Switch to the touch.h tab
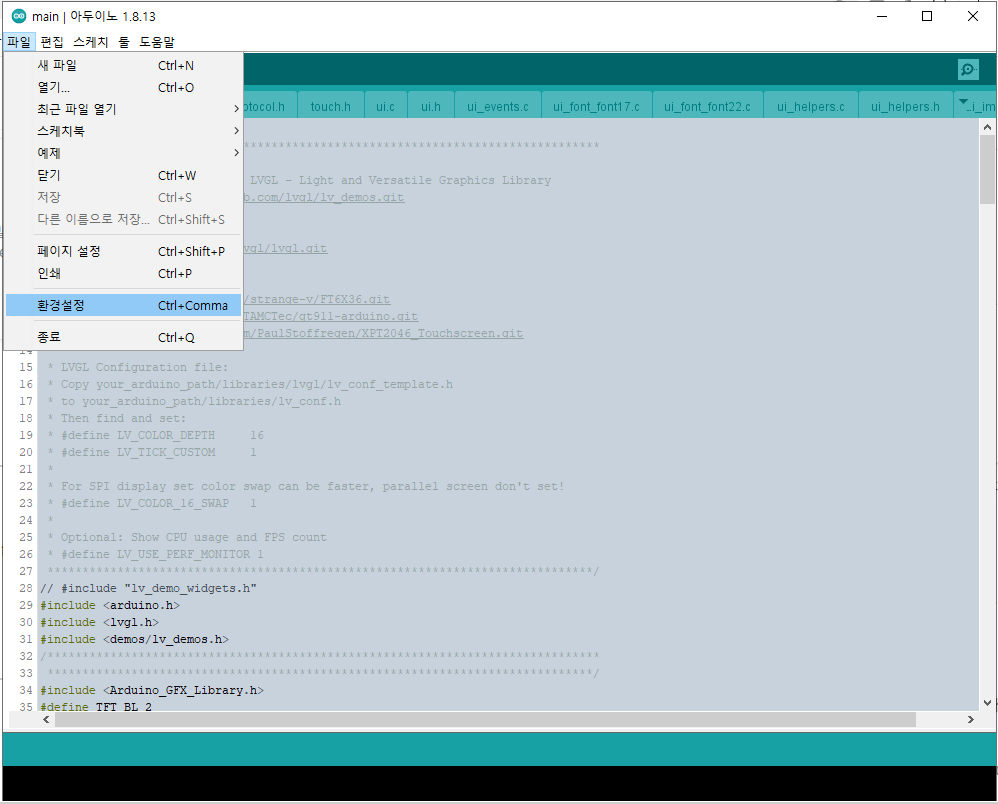 330,106
